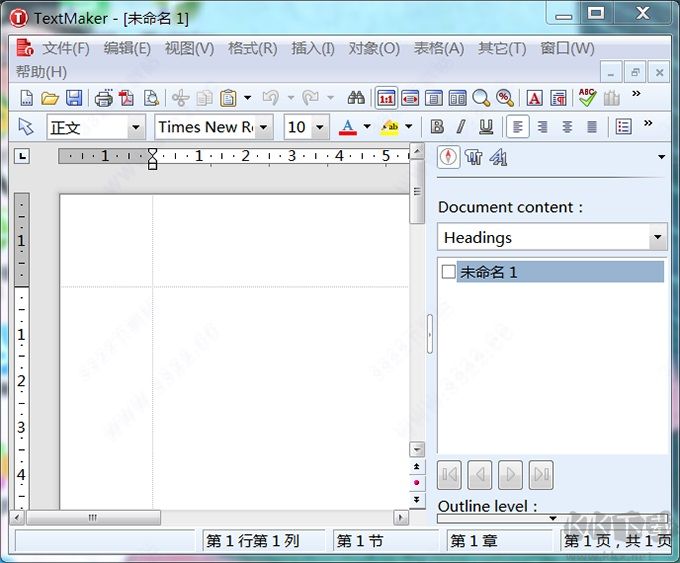This screenshot has width=680, height=563.
Task: Click the compass navigator sidebar icon
Action: click(448, 157)
